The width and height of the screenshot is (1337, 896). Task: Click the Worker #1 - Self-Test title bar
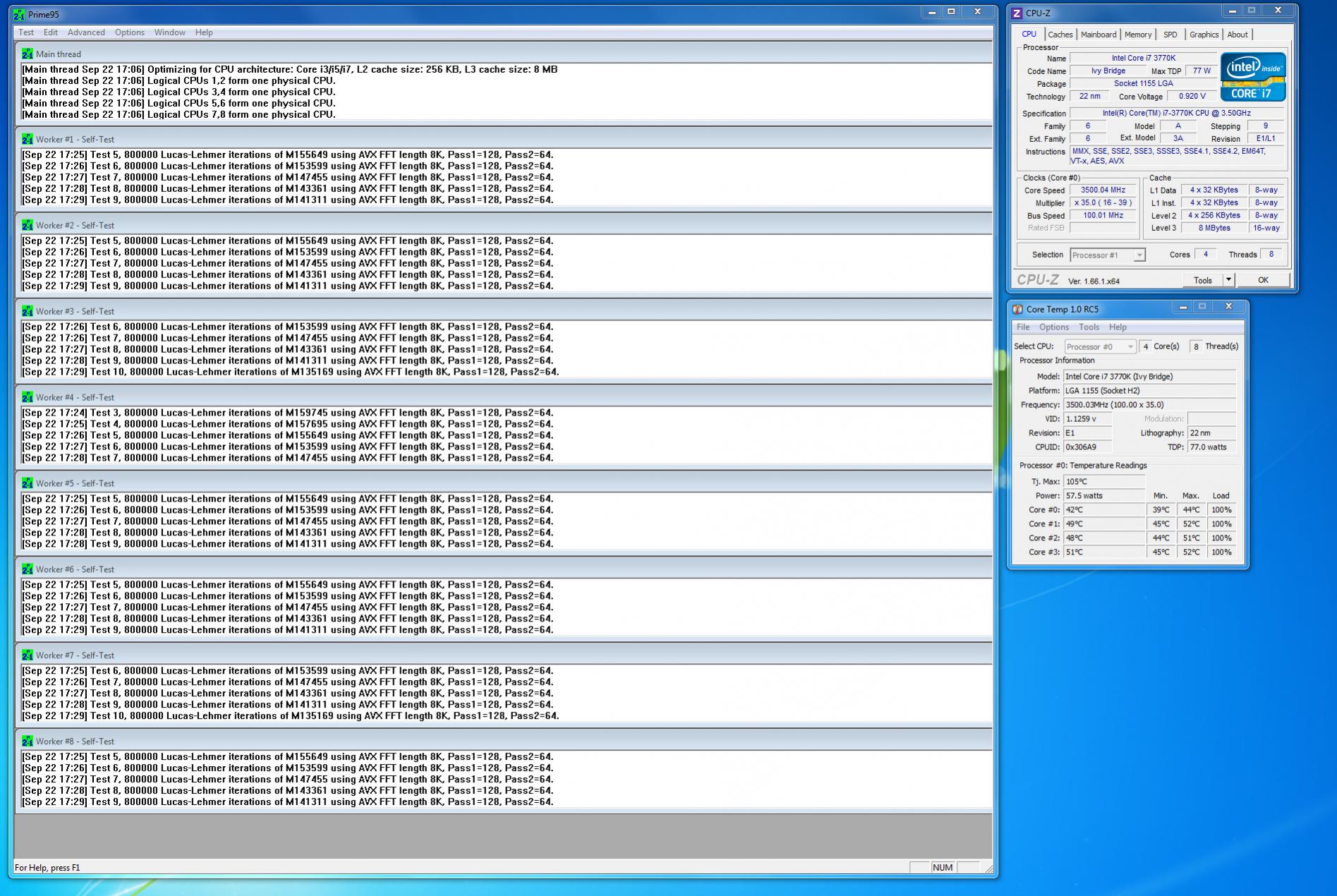pyautogui.click(x=504, y=139)
